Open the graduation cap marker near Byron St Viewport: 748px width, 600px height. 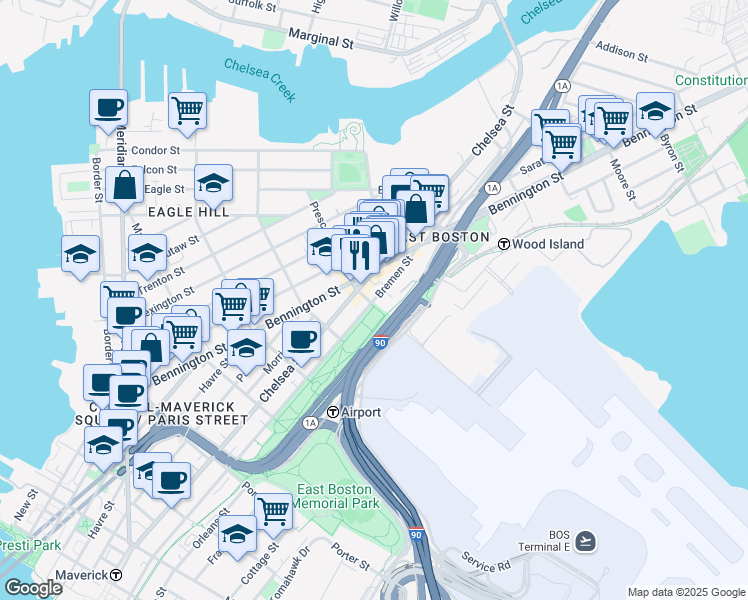tap(655, 115)
